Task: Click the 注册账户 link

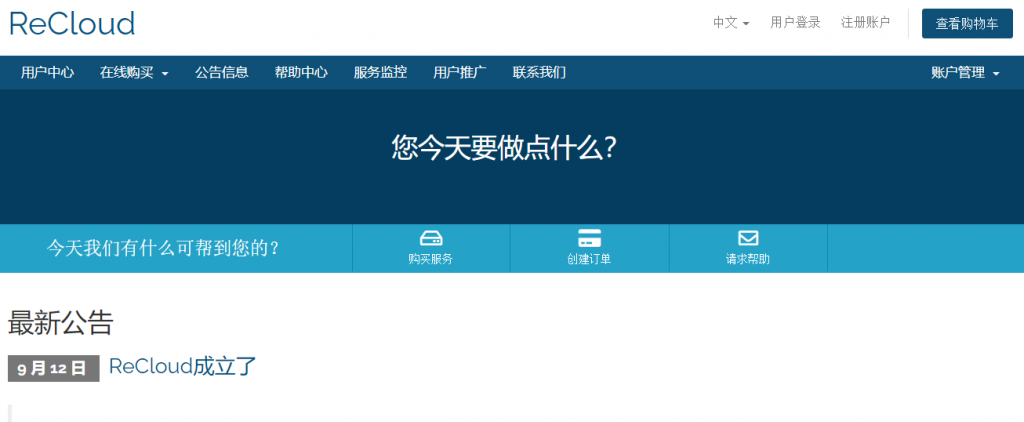Action: pos(865,23)
